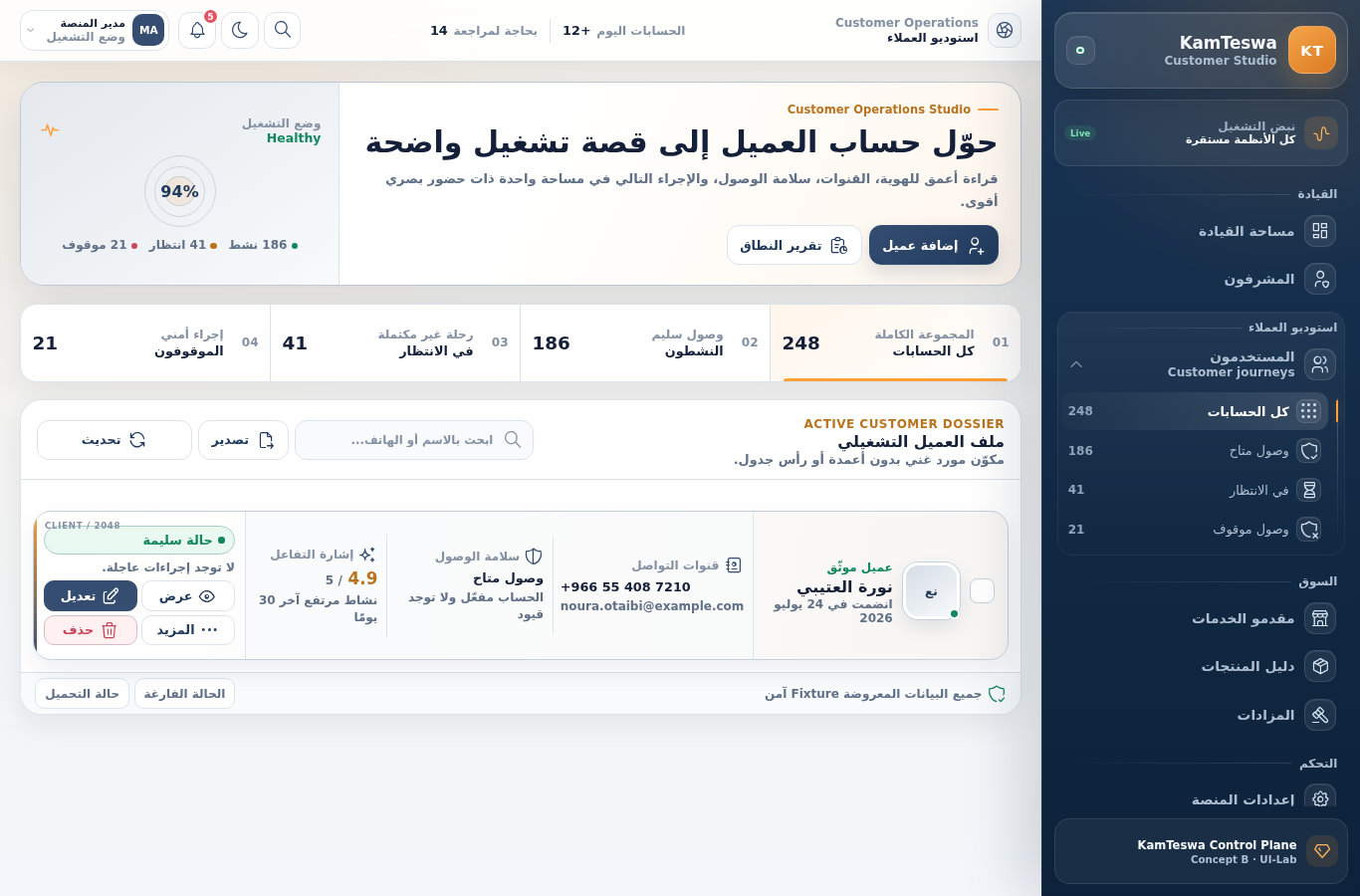
Task: Click the إشارة التفاعل sparkle icon
Action: click(367, 555)
